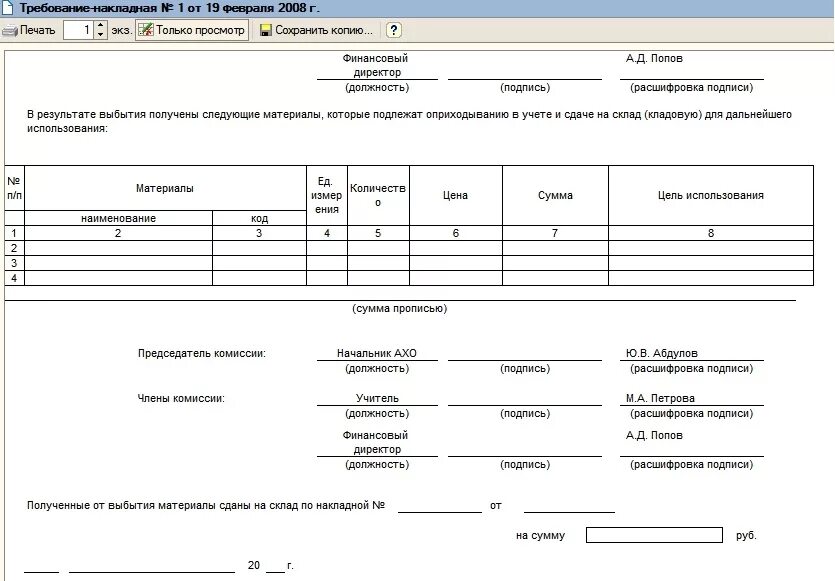The image size is (835, 581).
Task: Select empty name cell in row 2
Action: point(118,248)
